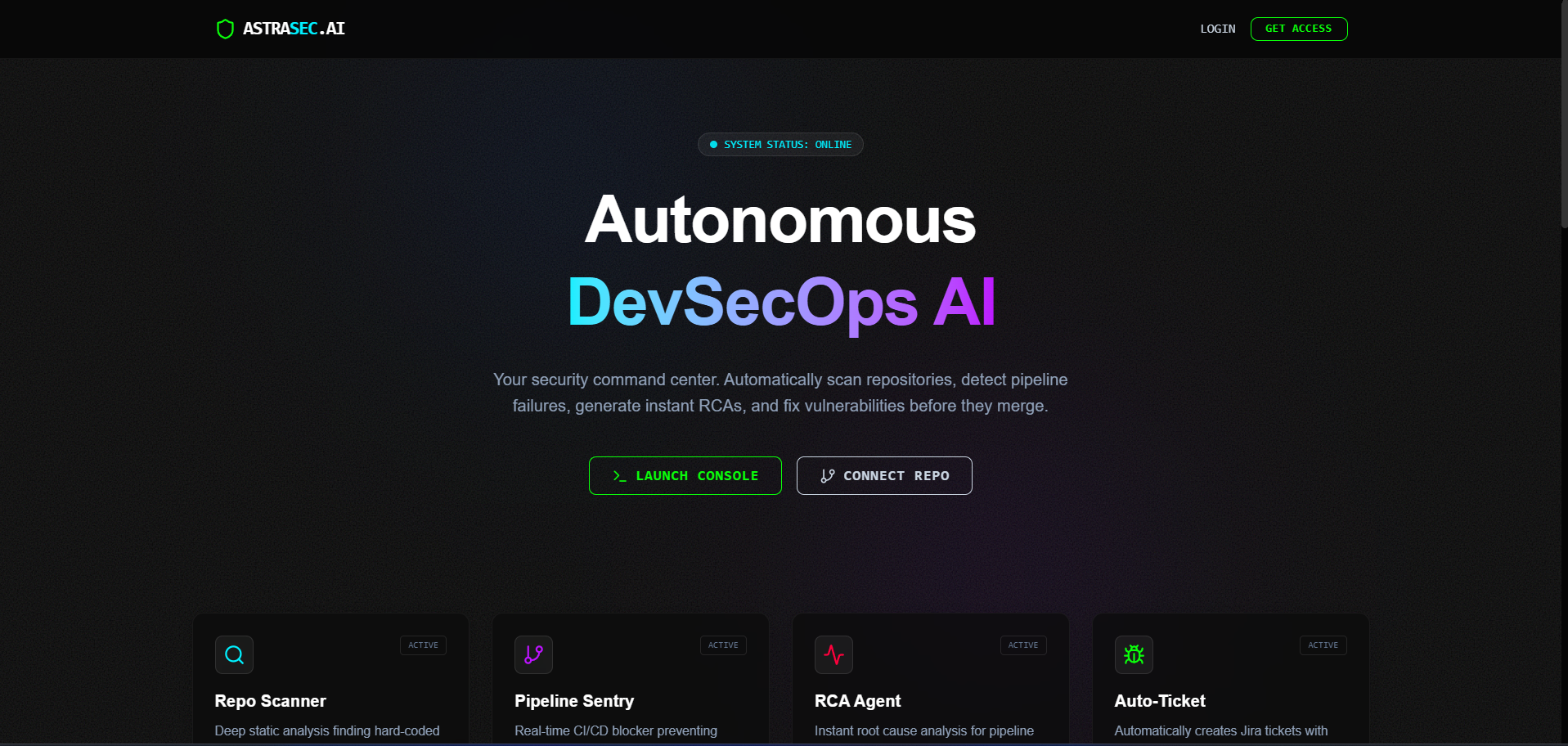Click the Get Access button

pos(1299,29)
